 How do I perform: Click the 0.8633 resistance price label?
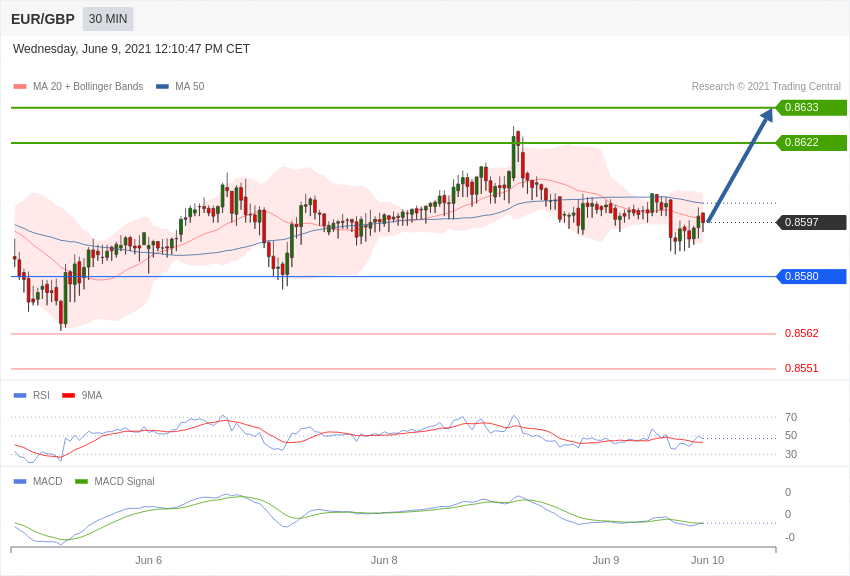(x=812, y=107)
